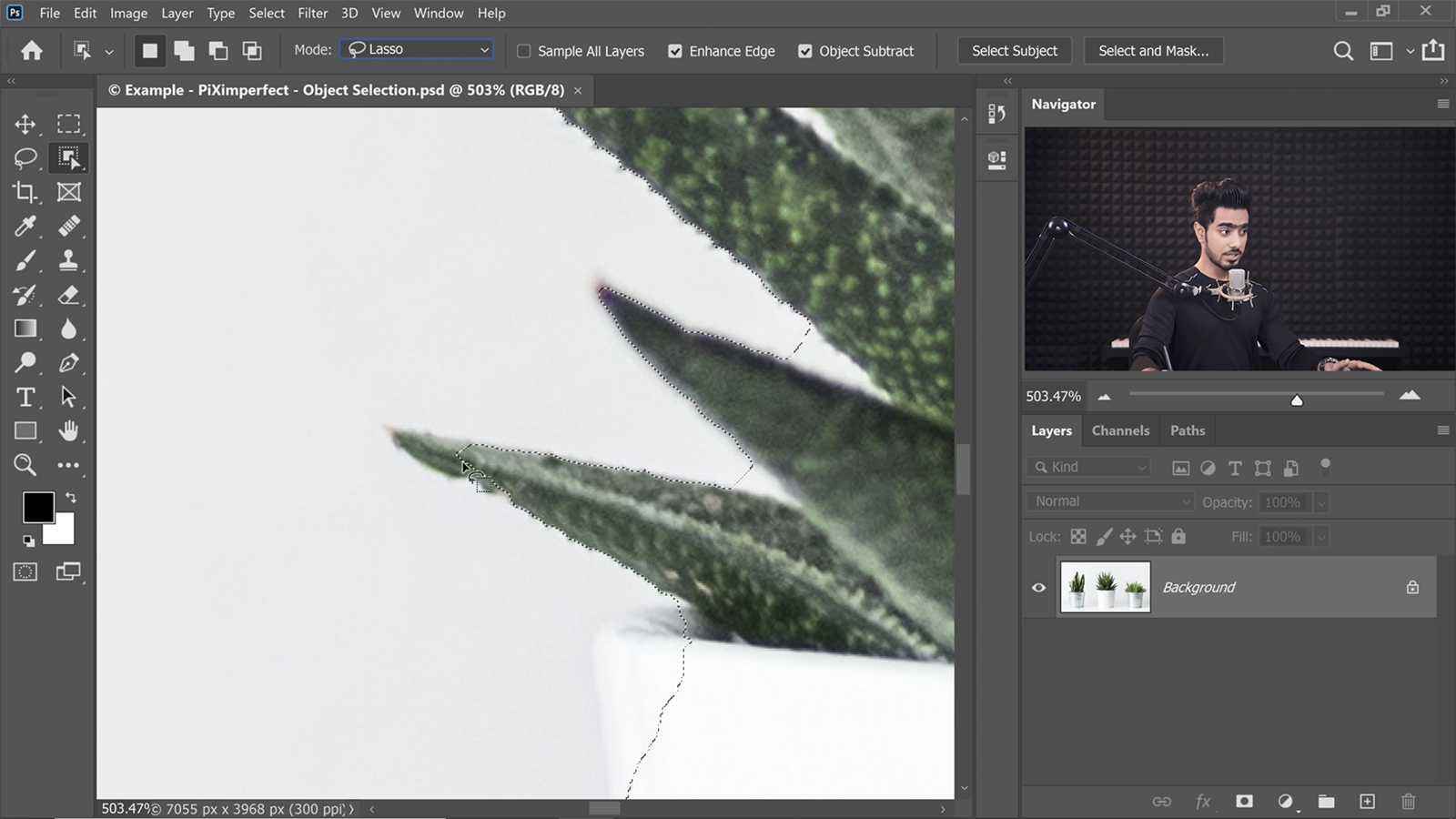Click the Search icon in options bar
The height and width of the screenshot is (819, 1456).
[1343, 51]
